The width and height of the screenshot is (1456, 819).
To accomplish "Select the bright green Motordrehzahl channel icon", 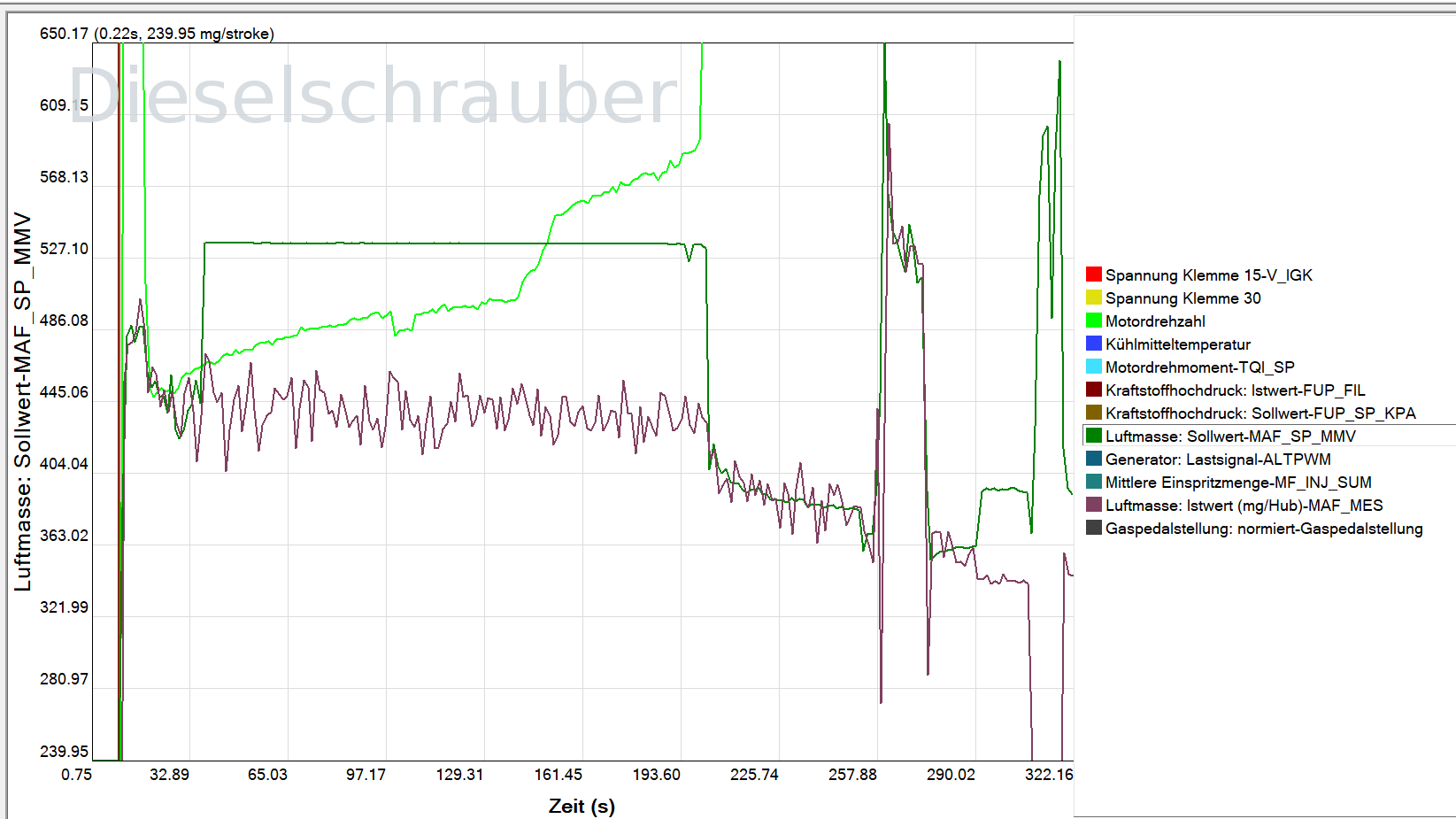I will coord(1093,321).
